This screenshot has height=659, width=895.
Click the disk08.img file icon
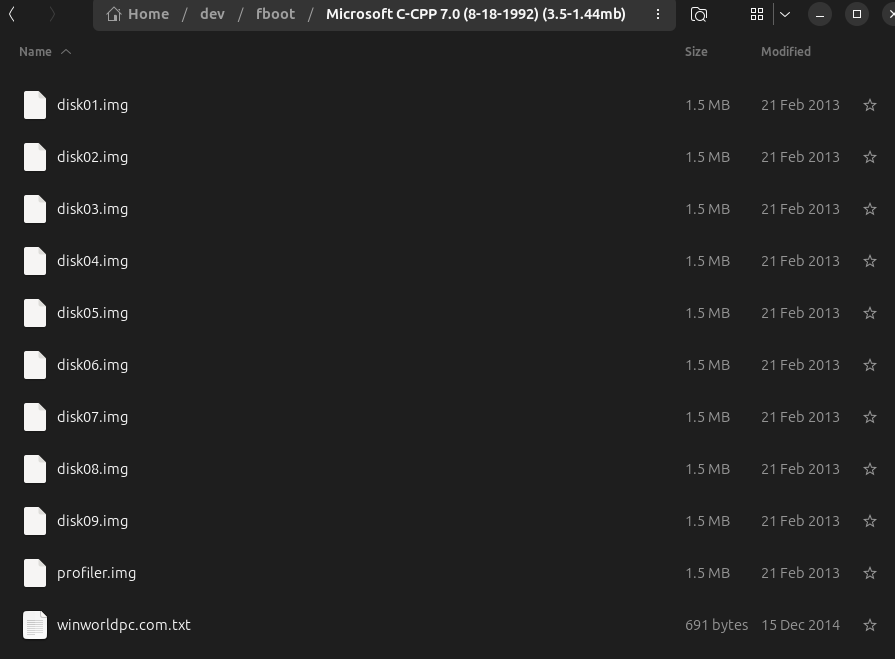click(x=35, y=469)
